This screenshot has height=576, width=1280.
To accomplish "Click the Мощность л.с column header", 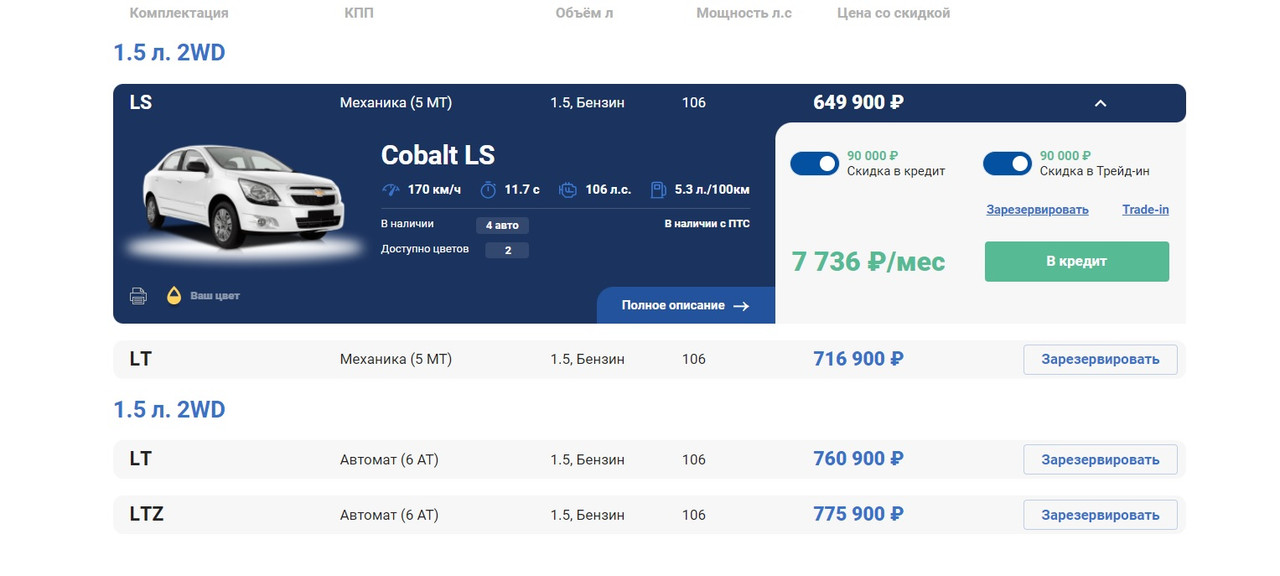I will (744, 13).
